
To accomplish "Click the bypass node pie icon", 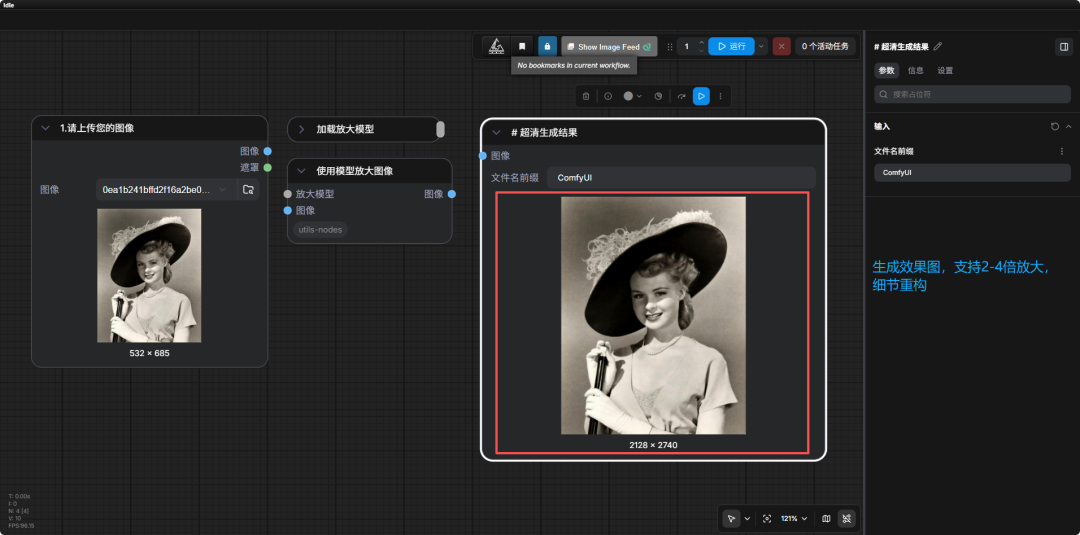I will pyautogui.click(x=658, y=96).
